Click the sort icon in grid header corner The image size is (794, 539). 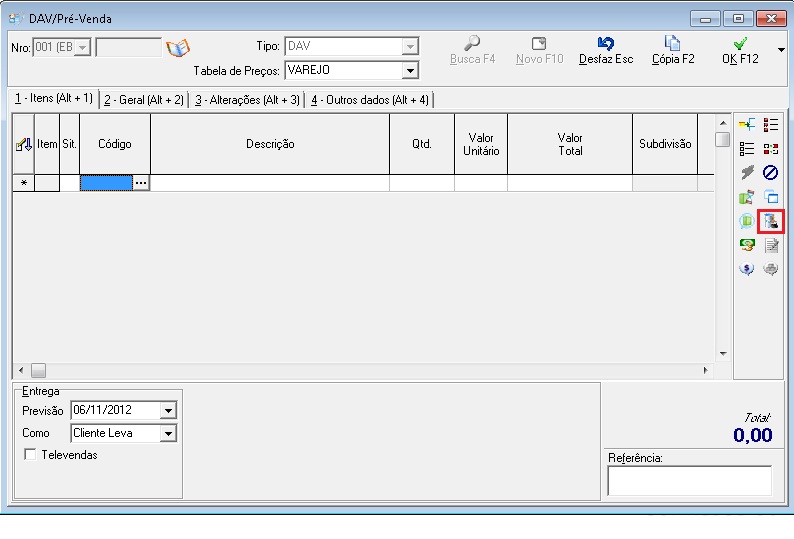pos(23,144)
